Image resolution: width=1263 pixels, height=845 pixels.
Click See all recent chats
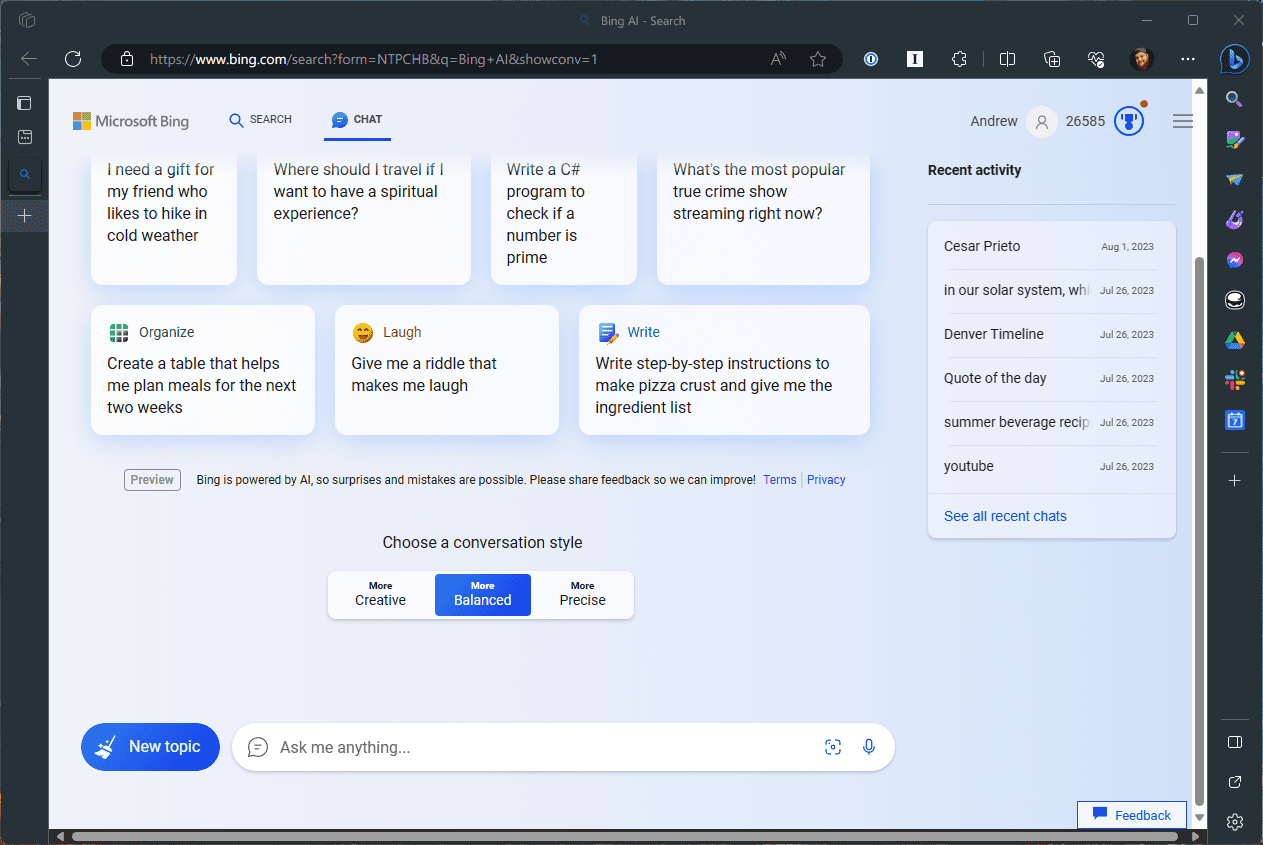(x=1005, y=516)
